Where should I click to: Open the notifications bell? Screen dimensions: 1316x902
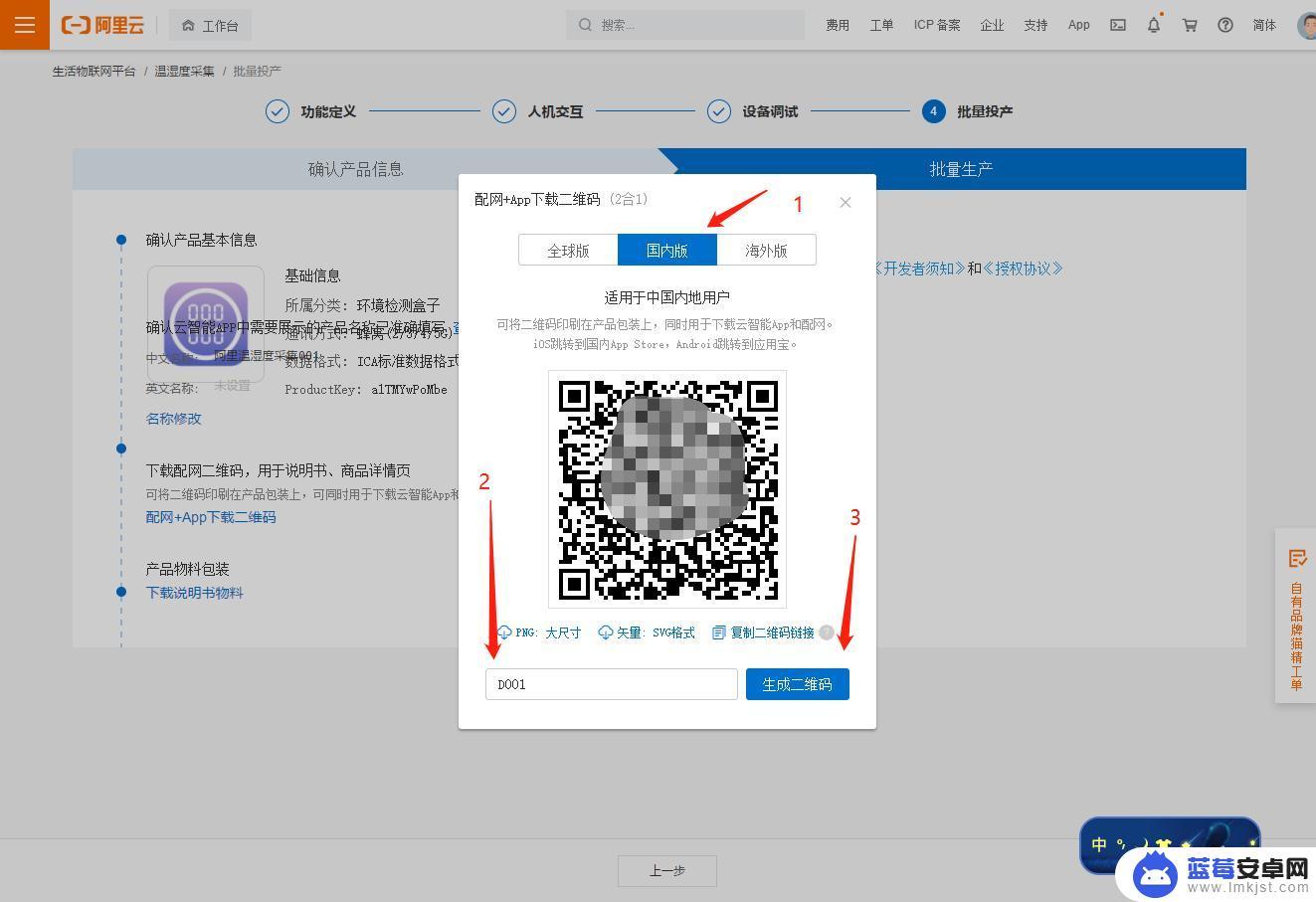click(1154, 25)
